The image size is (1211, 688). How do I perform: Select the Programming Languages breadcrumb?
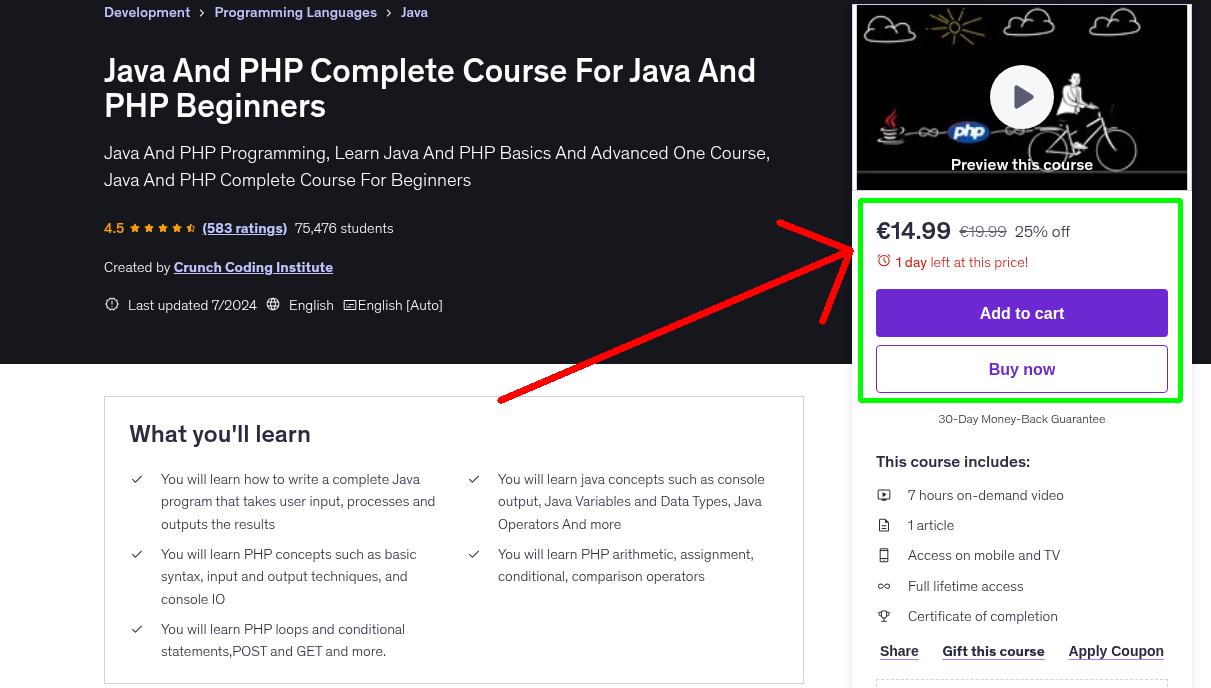pyautogui.click(x=295, y=12)
